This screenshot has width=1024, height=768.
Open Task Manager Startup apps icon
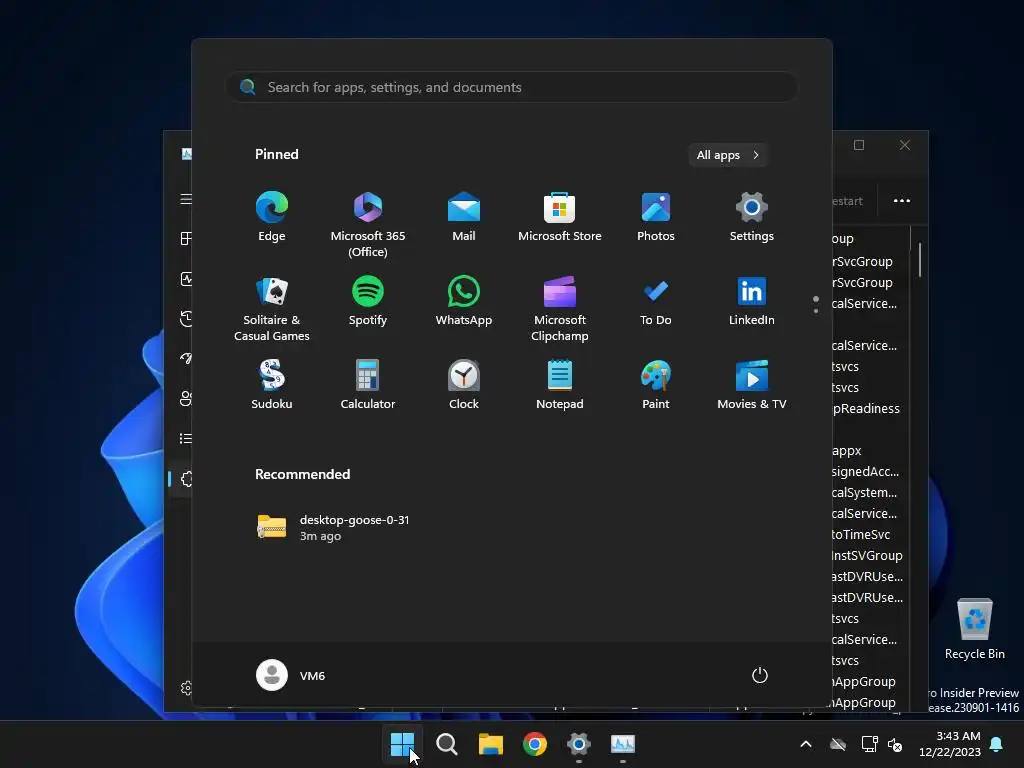pyautogui.click(x=186, y=358)
